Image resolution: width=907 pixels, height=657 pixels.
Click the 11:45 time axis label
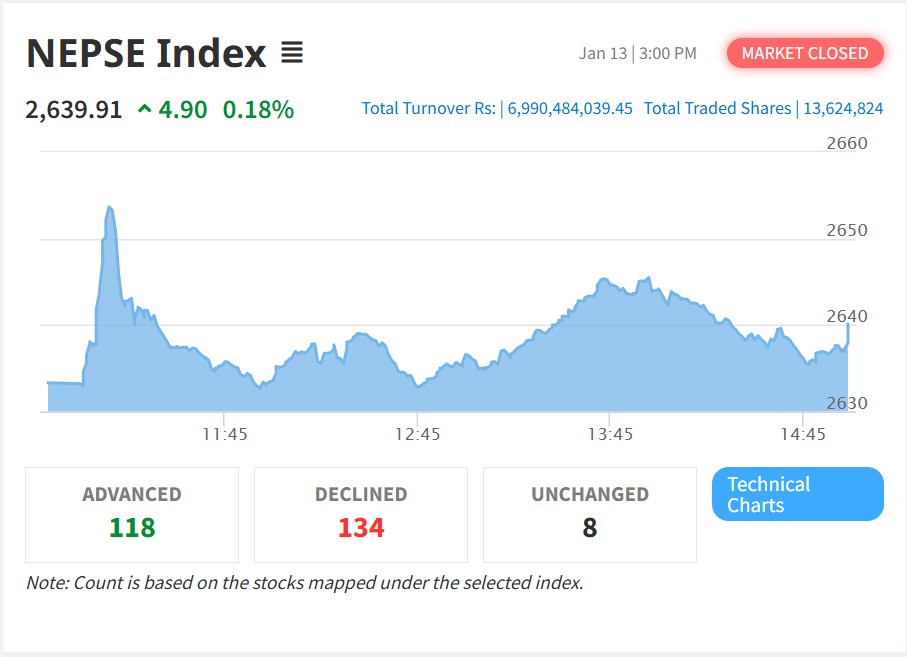pyautogui.click(x=225, y=435)
